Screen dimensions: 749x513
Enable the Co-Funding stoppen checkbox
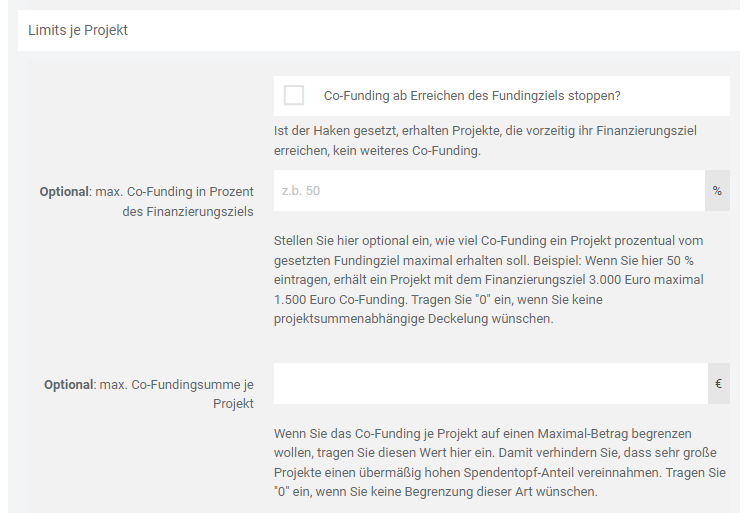[294, 96]
